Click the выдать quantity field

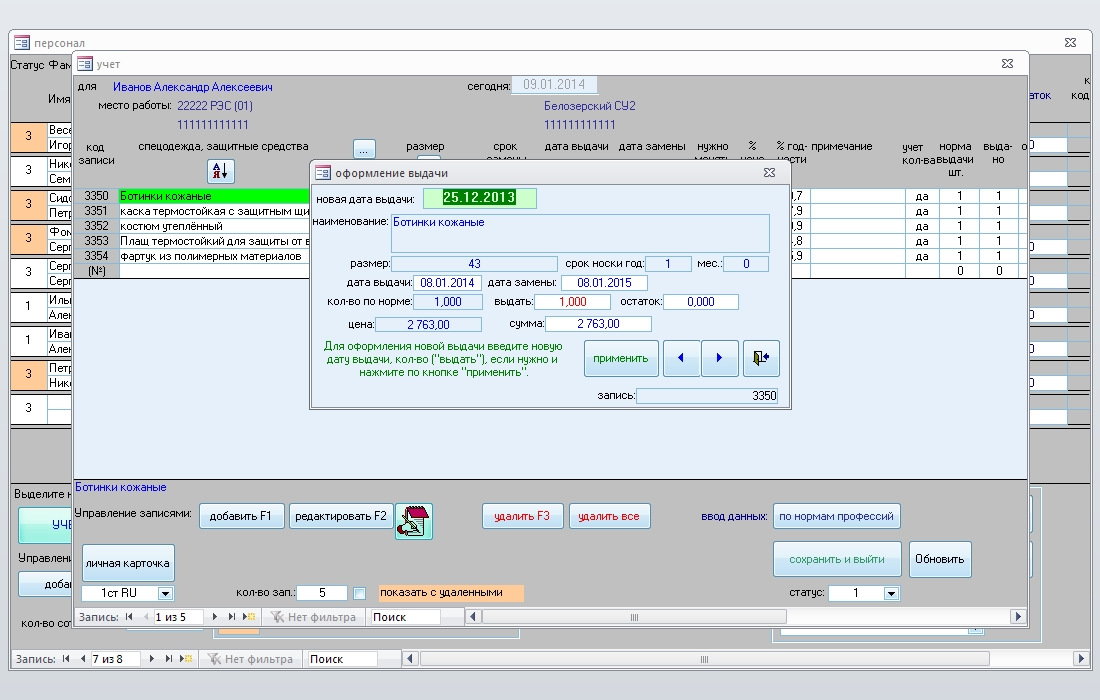[572, 302]
